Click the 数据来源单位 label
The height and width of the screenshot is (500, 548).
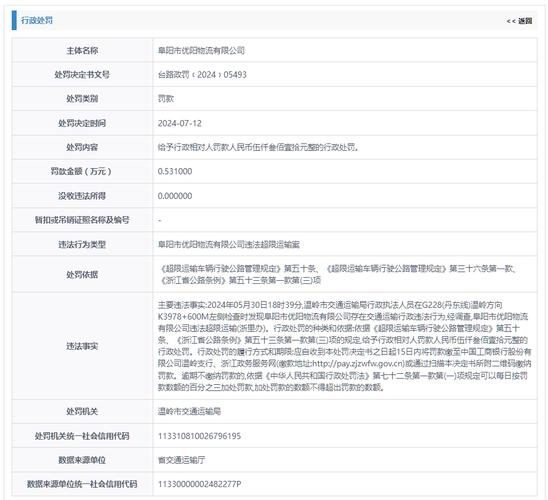(82, 460)
